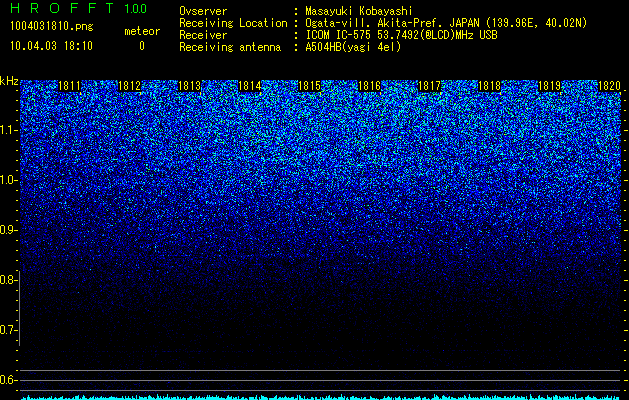Click the 0.6 kHz axis label
The image size is (629, 400).
point(8,380)
